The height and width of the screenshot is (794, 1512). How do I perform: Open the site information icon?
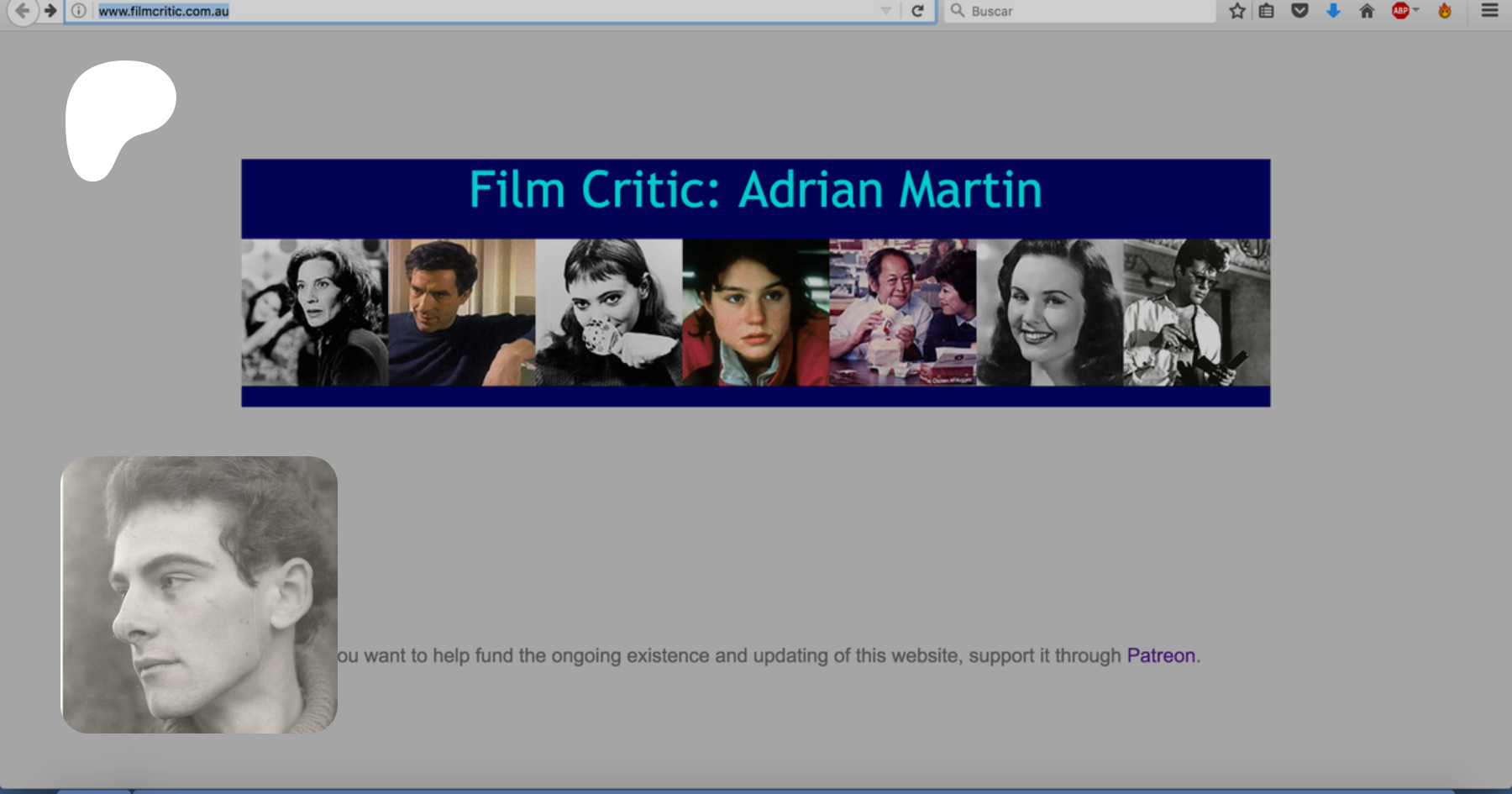[x=78, y=11]
